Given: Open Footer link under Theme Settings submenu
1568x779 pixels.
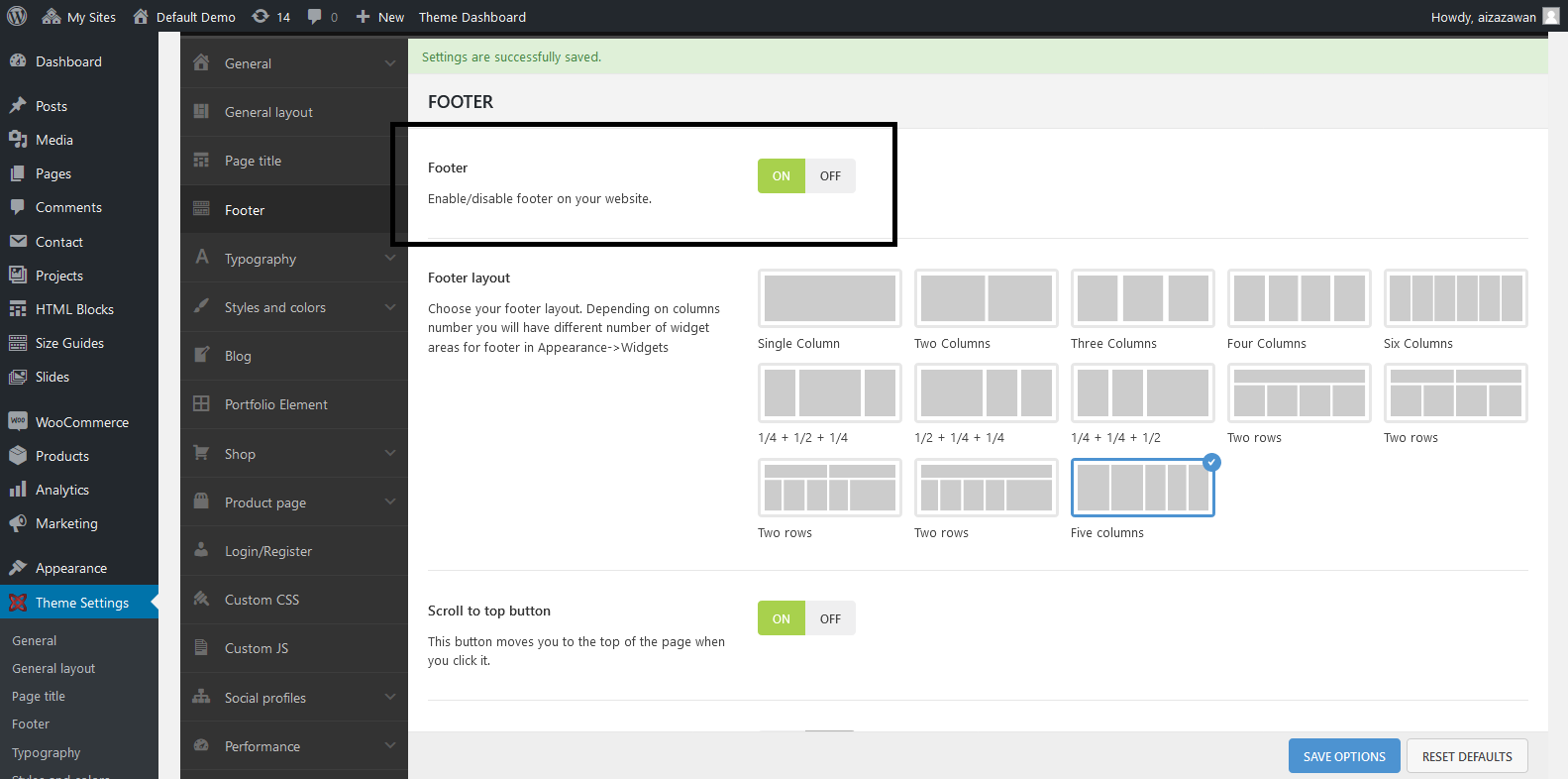Looking at the screenshot, I should point(31,724).
